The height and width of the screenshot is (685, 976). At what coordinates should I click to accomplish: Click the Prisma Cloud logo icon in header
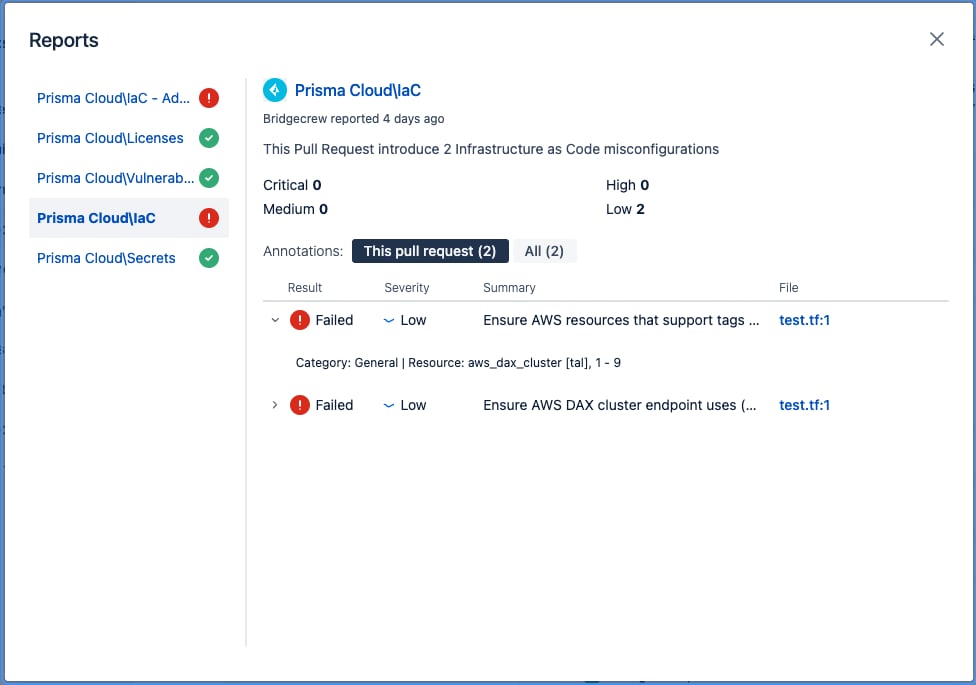coord(274,90)
